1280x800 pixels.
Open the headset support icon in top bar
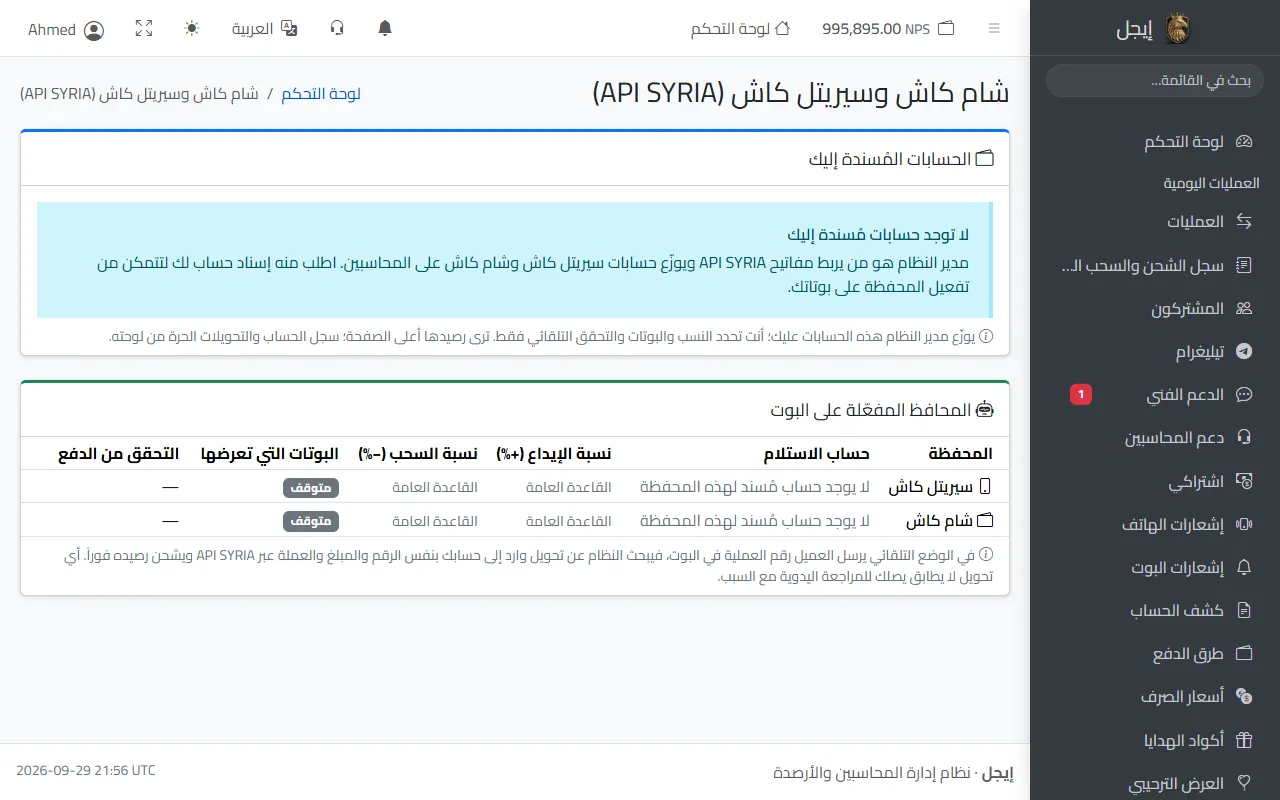[337, 29]
